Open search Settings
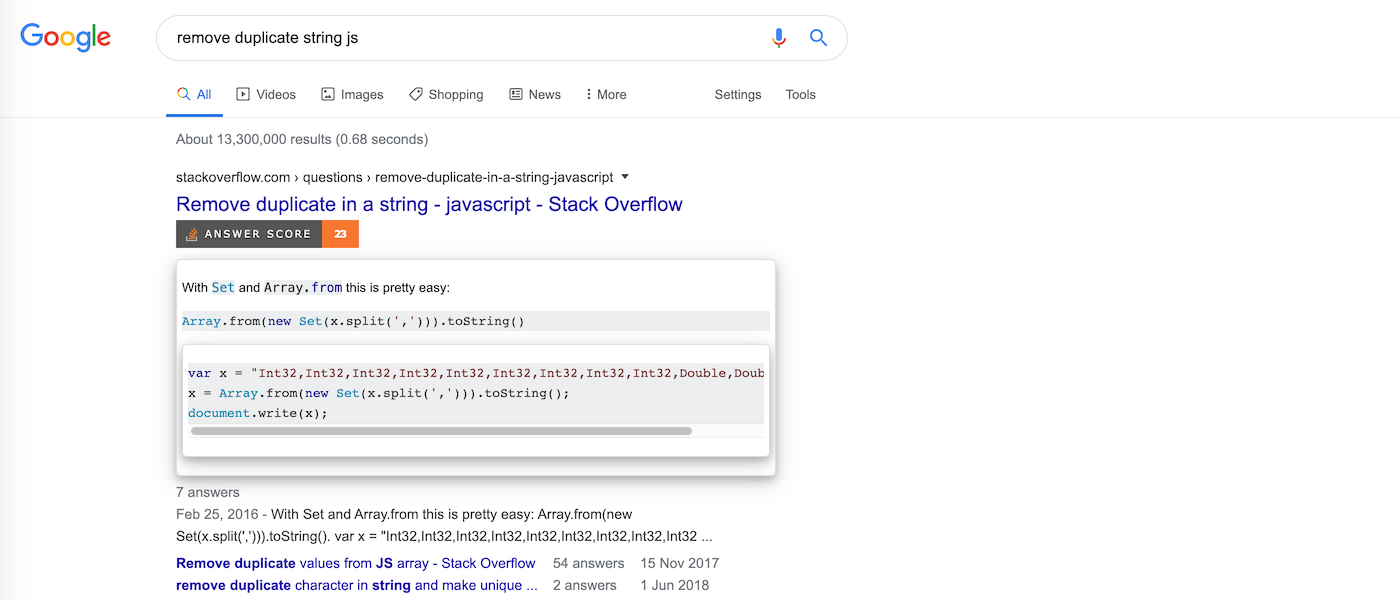 (x=738, y=95)
